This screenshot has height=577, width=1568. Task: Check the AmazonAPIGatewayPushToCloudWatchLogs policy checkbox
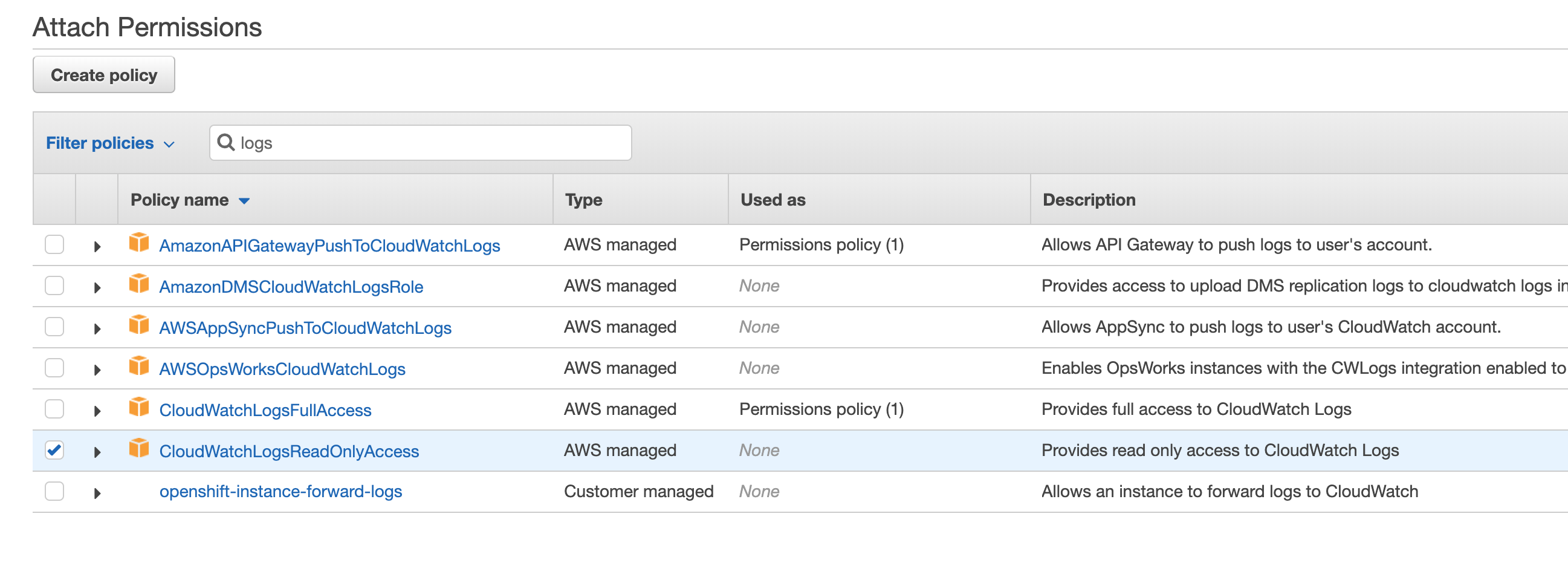tap(54, 244)
